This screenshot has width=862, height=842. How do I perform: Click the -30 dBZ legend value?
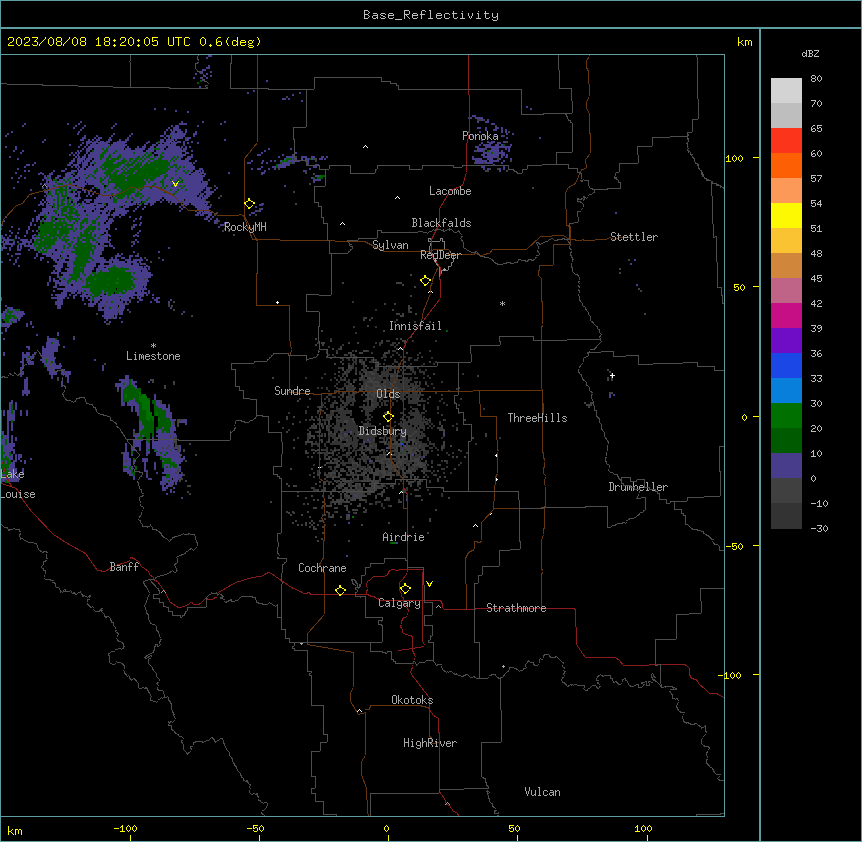[x=819, y=529]
